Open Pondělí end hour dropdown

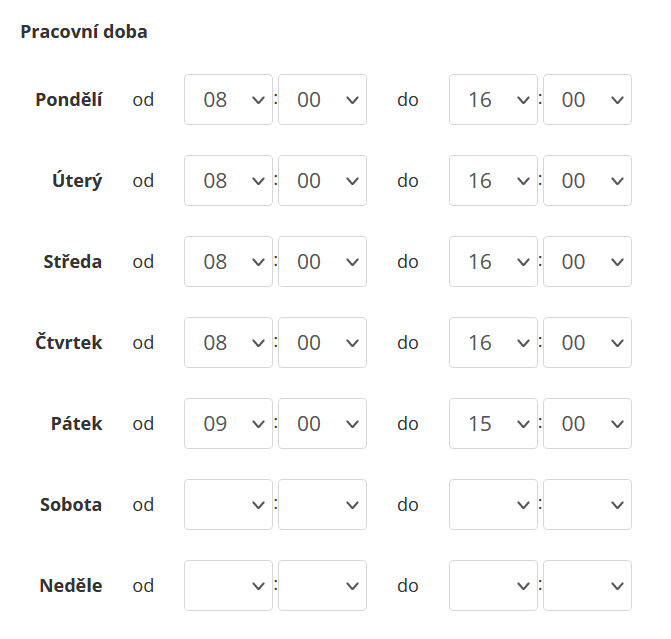click(493, 100)
